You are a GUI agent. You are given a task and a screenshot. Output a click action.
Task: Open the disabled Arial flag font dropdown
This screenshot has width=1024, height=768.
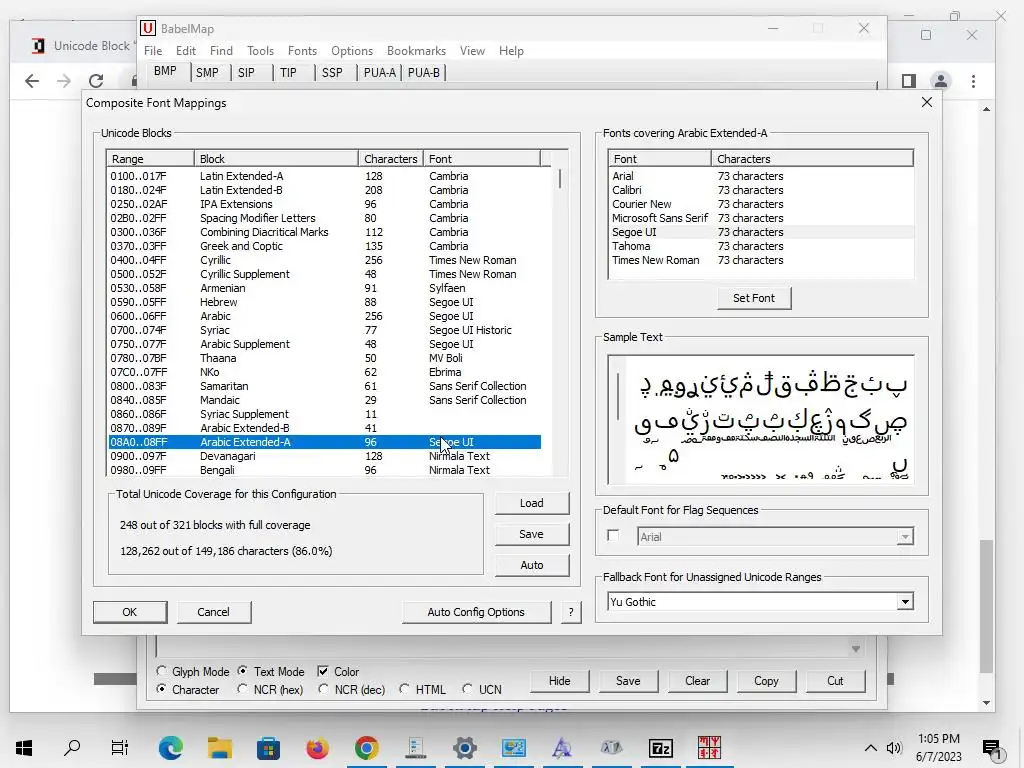pyautogui.click(x=904, y=537)
